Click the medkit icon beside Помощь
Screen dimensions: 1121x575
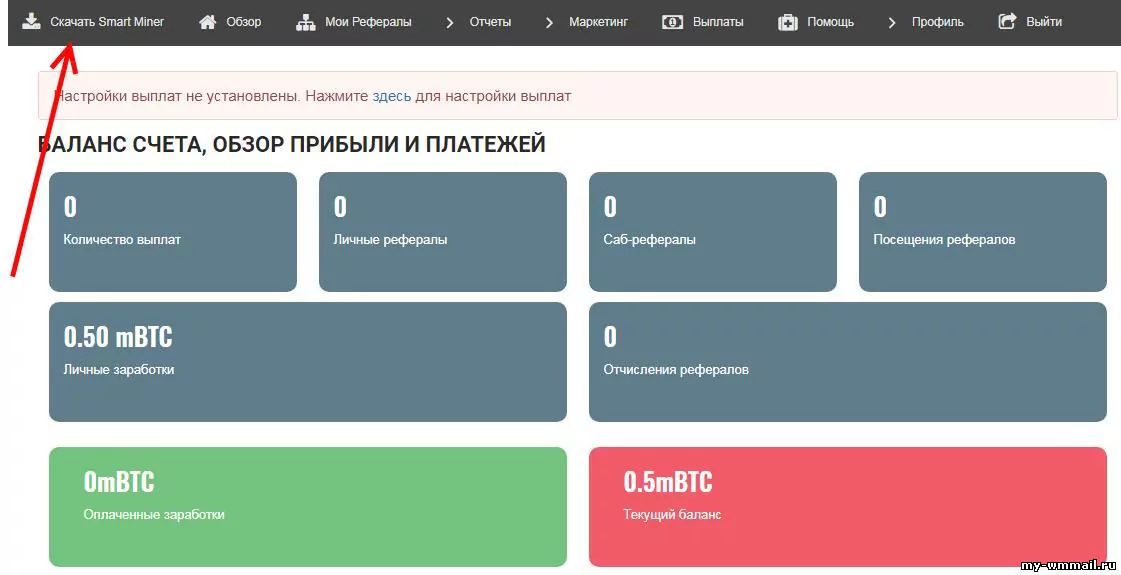788,22
